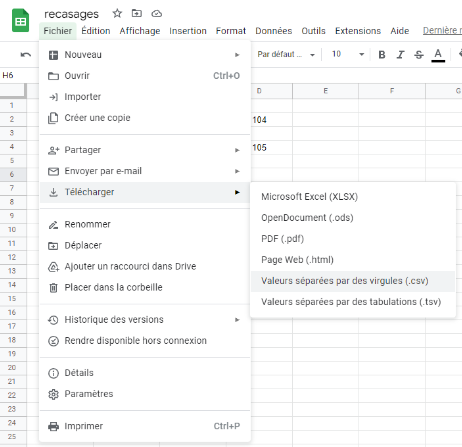Click the cell containing 104
The image size is (462, 447).
click(271, 120)
